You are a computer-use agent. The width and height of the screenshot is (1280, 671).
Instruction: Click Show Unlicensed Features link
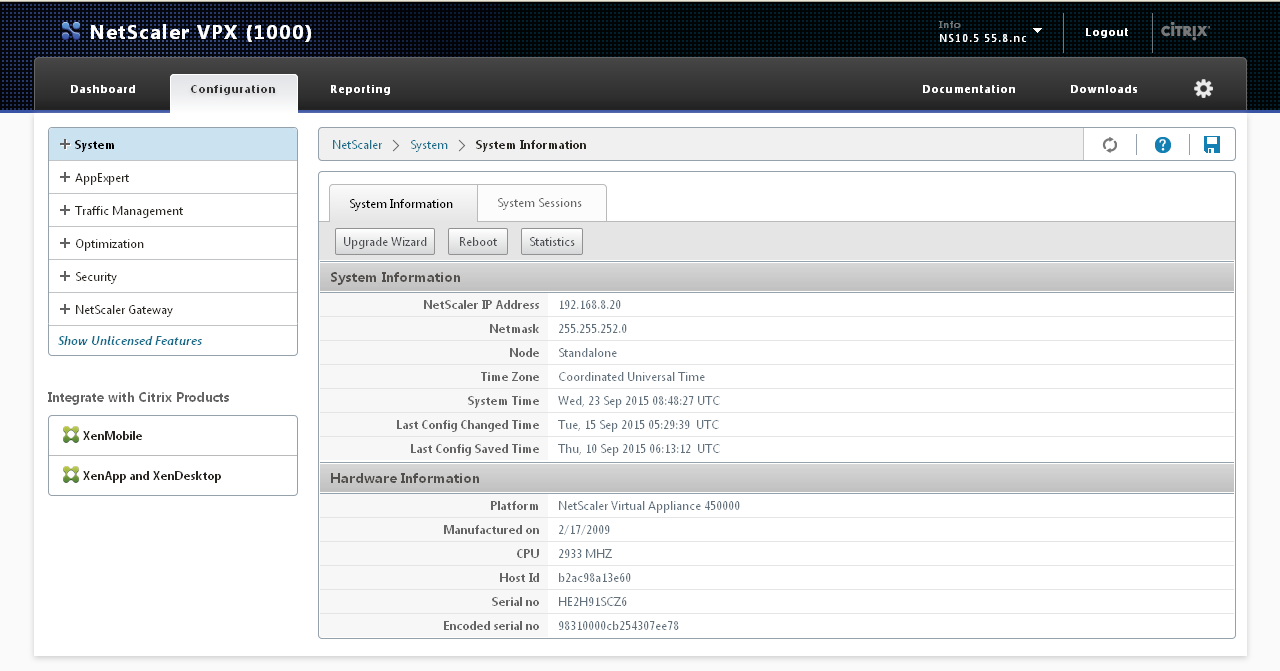130,341
